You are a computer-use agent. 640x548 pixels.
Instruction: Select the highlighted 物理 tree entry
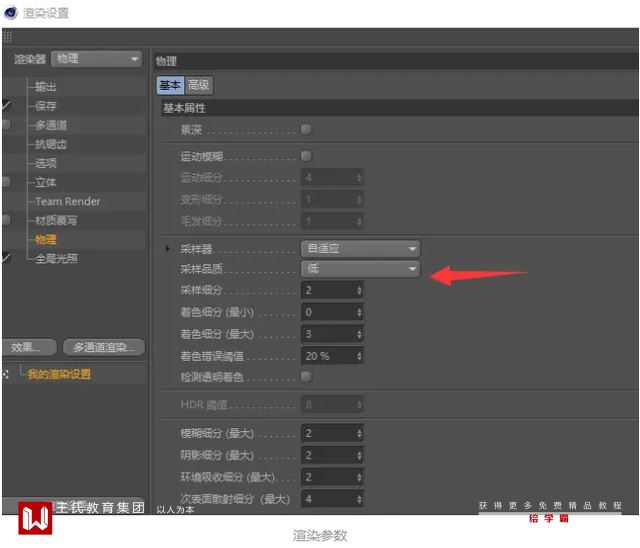pyautogui.click(x=45, y=240)
